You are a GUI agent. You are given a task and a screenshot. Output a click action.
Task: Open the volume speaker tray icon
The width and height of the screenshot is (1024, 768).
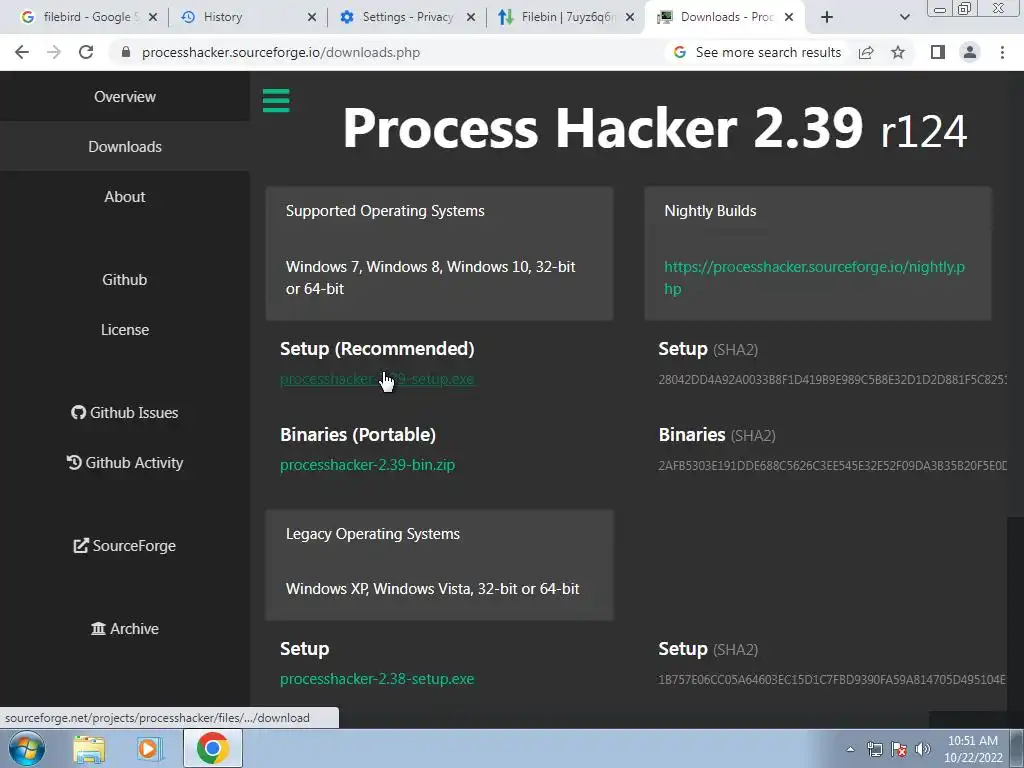coord(923,749)
